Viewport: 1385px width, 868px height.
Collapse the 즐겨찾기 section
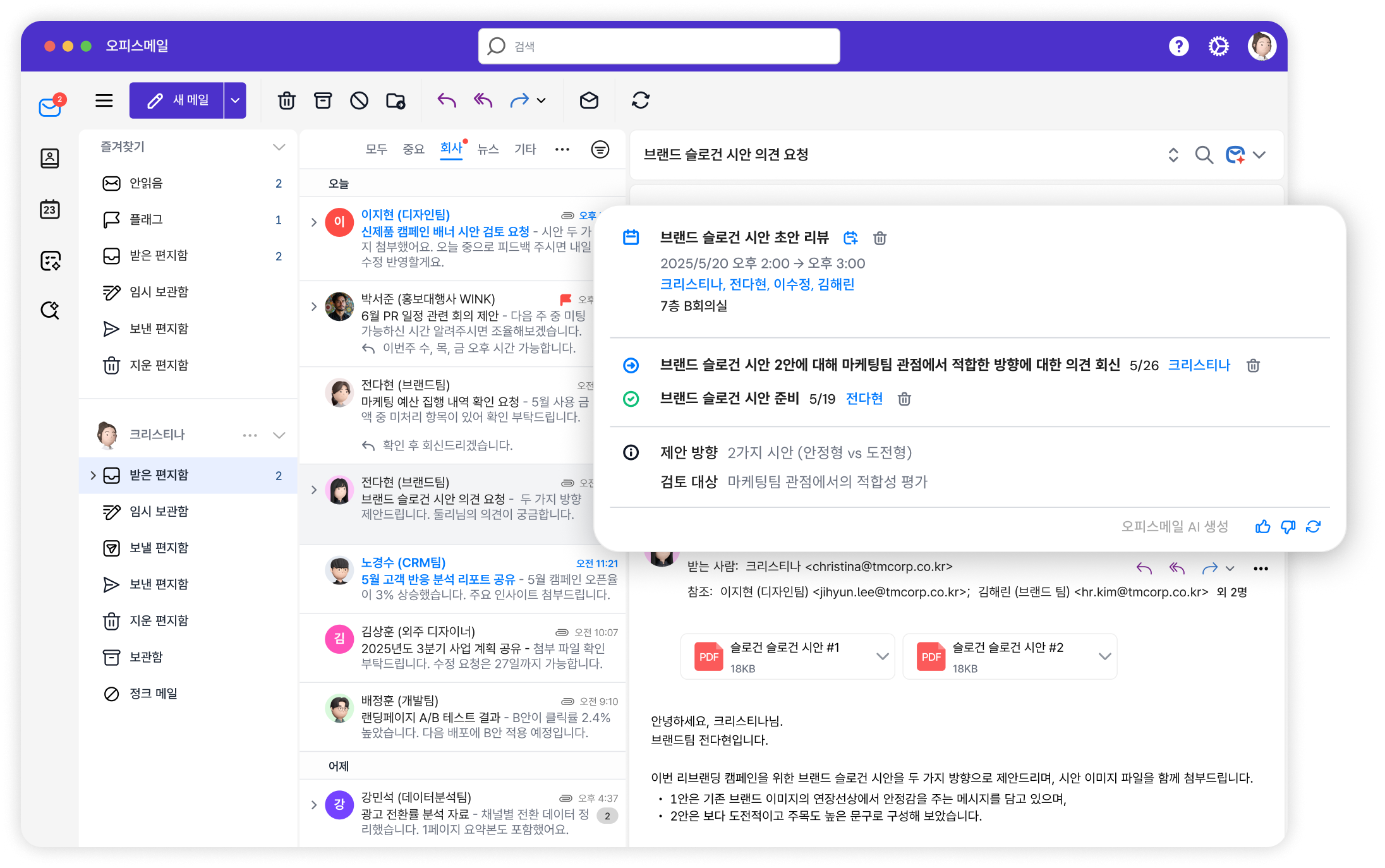[x=279, y=147]
